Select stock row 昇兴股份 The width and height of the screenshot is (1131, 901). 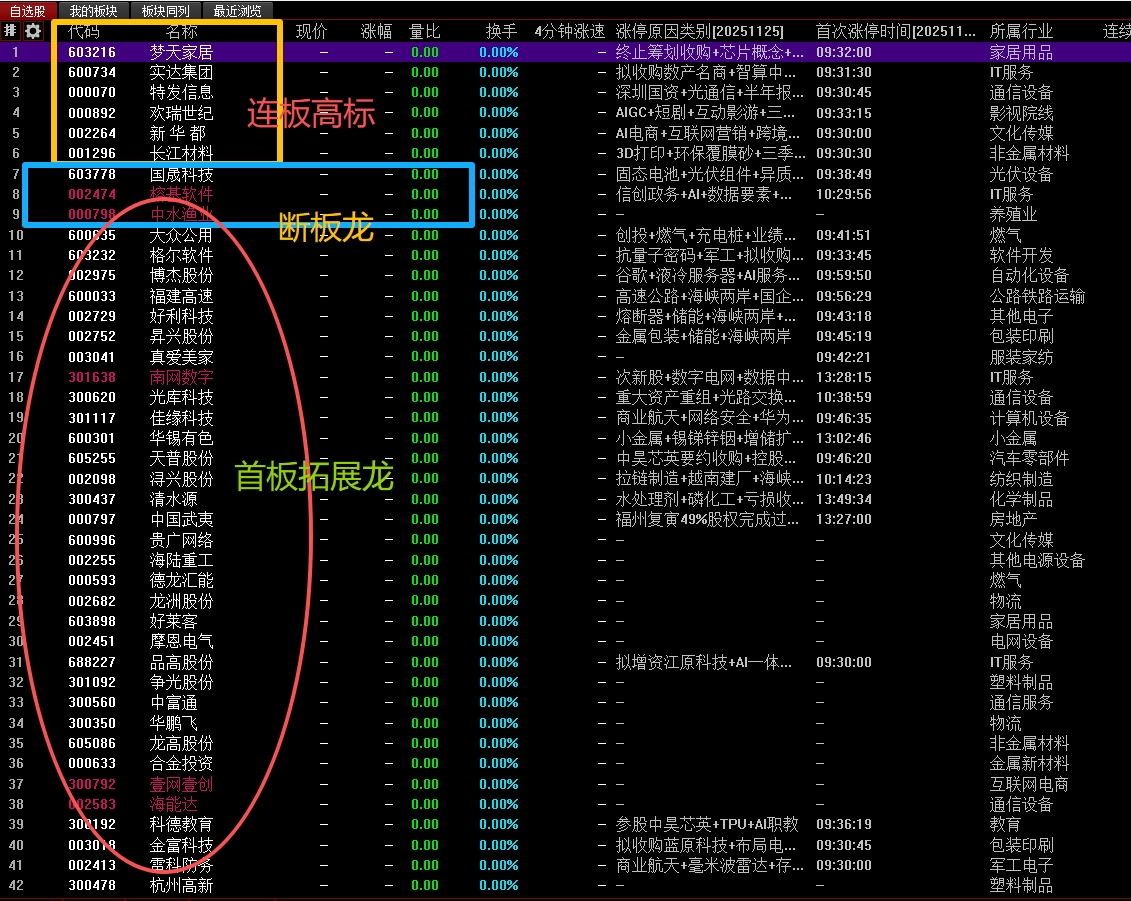point(566,336)
